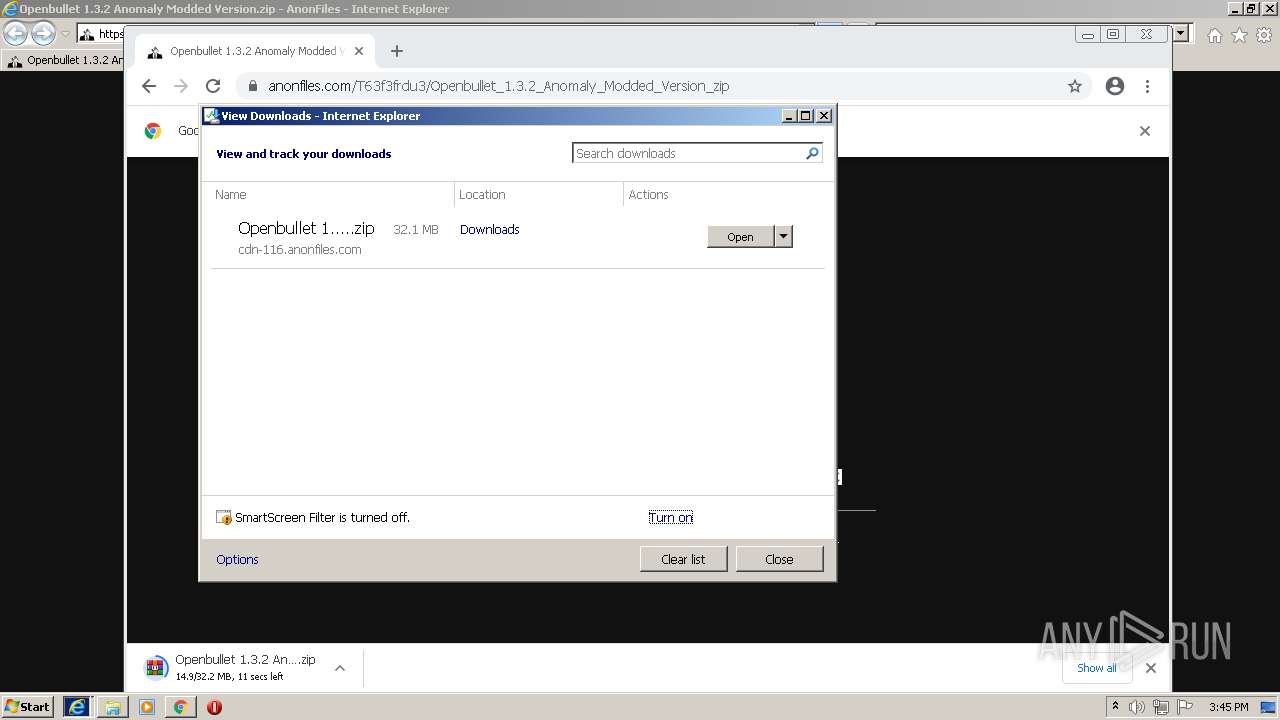Open Windows Explorer folder on taskbar
The height and width of the screenshot is (720, 1280).
tap(113, 707)
